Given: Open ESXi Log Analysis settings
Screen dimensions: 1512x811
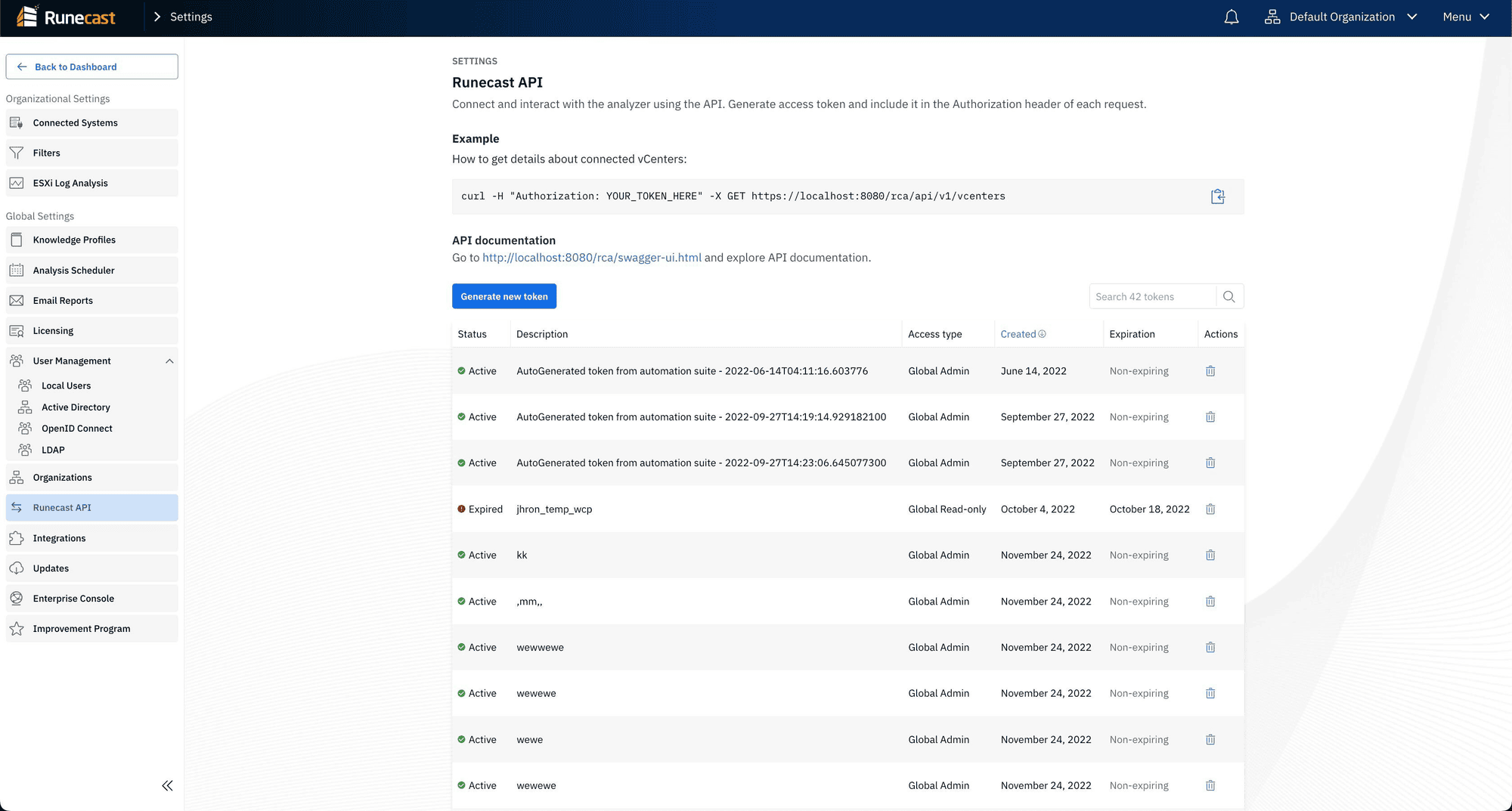Looking at the screenshot, I should click(x=92, y=183).
